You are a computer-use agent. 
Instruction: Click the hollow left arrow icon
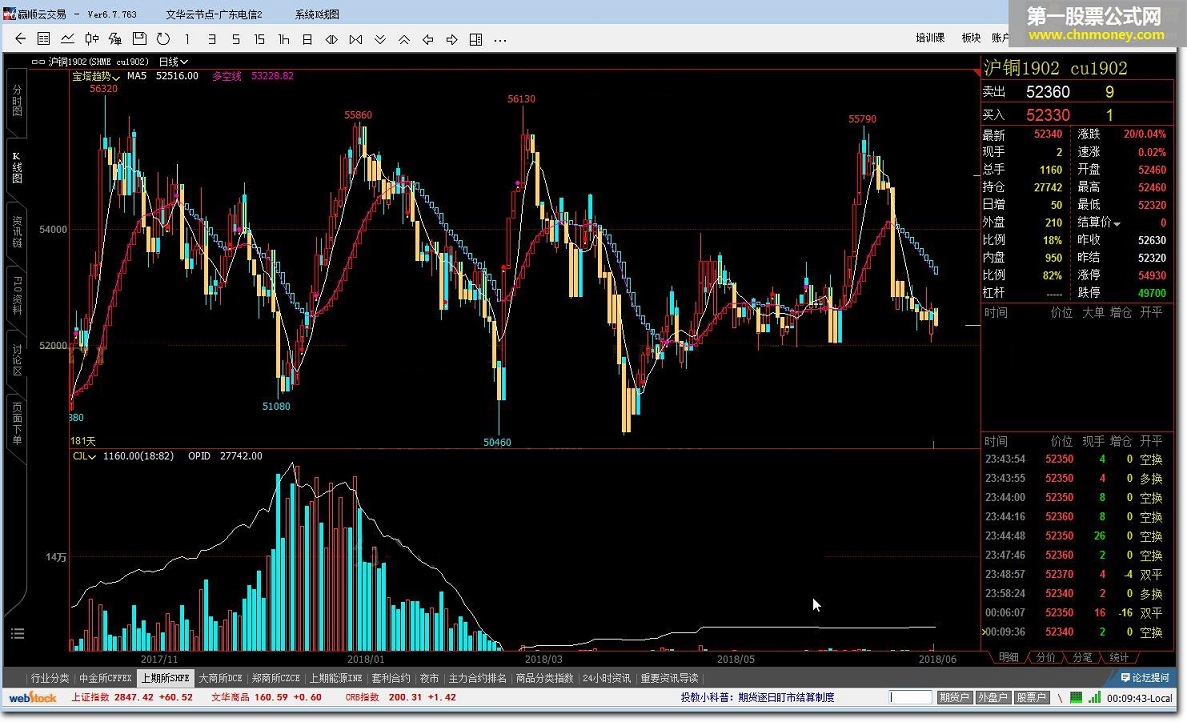428,39
